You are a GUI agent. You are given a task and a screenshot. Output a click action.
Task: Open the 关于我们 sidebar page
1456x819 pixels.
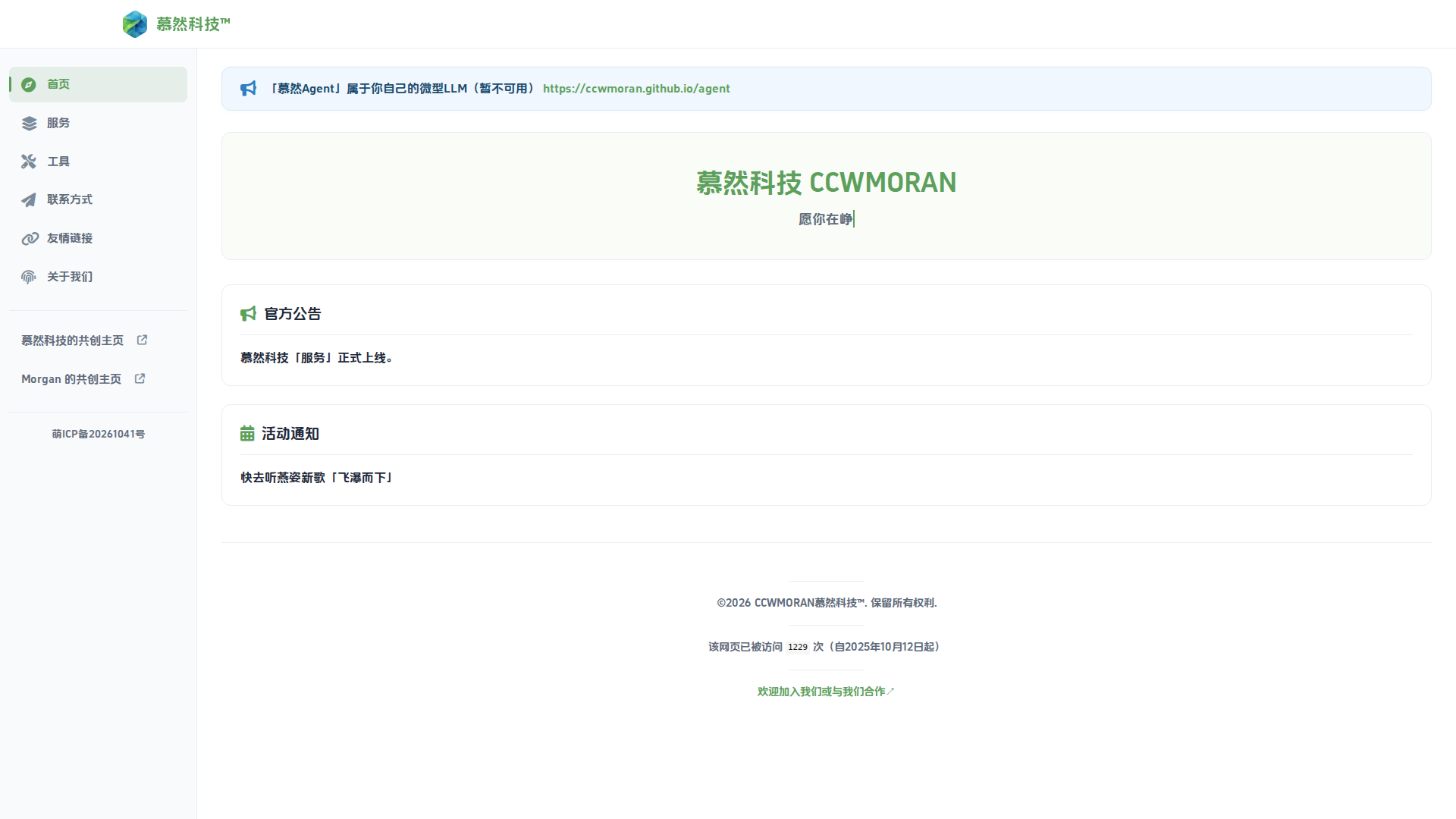[x=70, y=277]
